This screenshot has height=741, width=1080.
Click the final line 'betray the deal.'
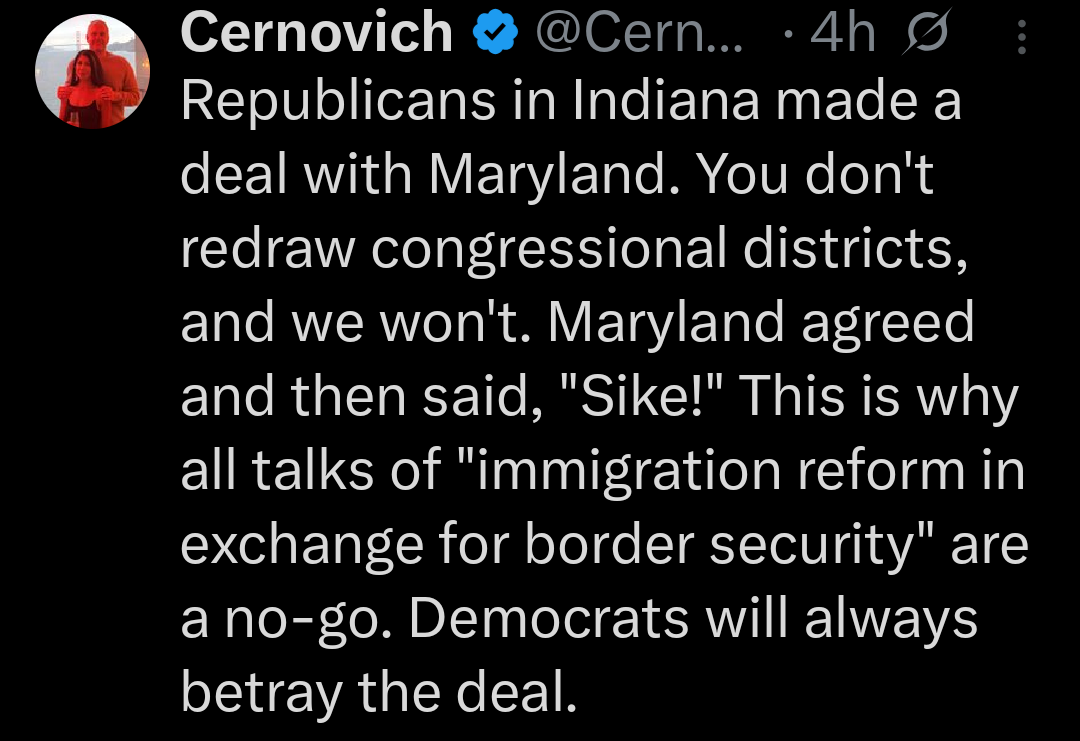click(379, 692)
